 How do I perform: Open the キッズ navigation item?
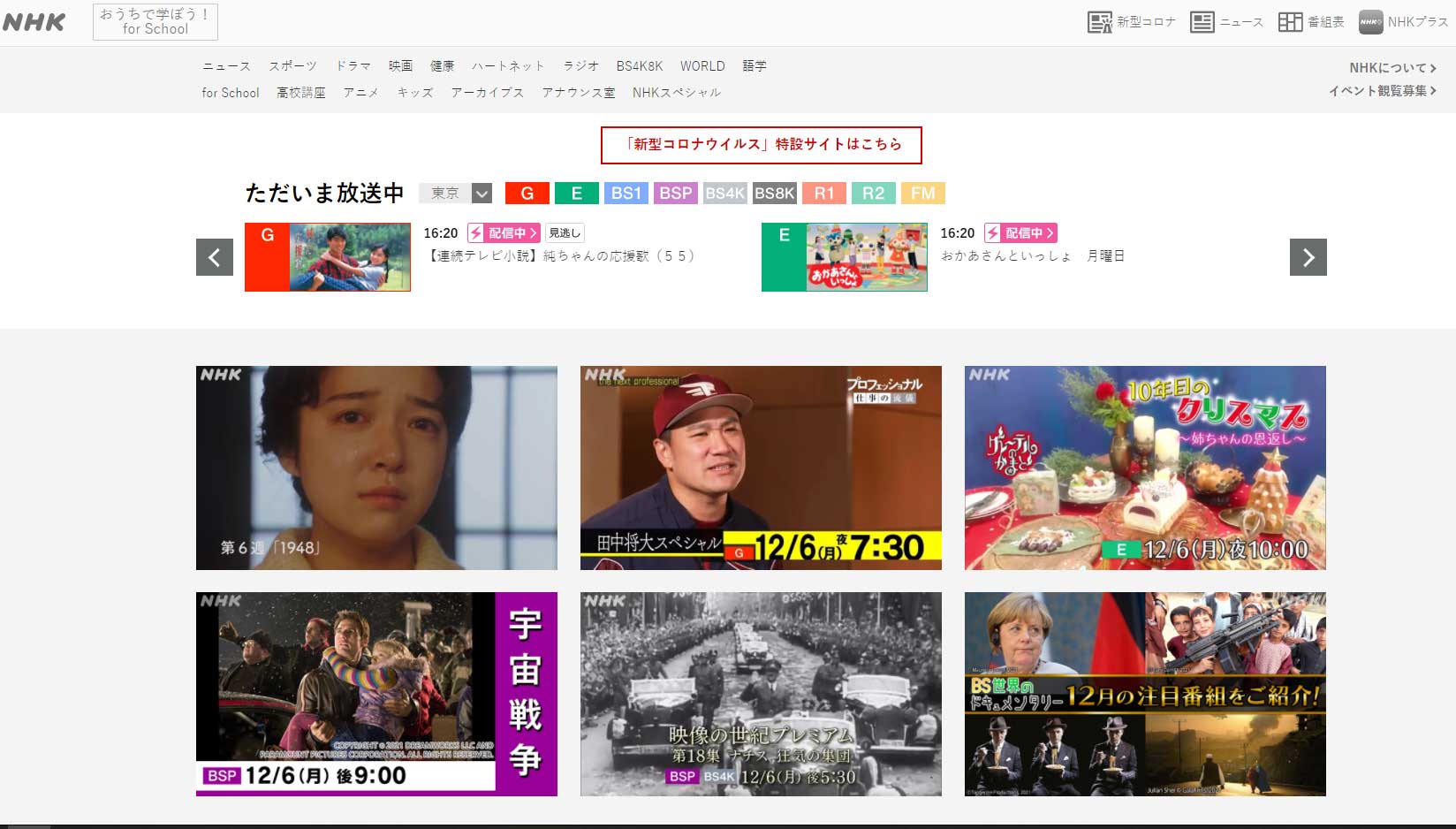tap(415, 93)
